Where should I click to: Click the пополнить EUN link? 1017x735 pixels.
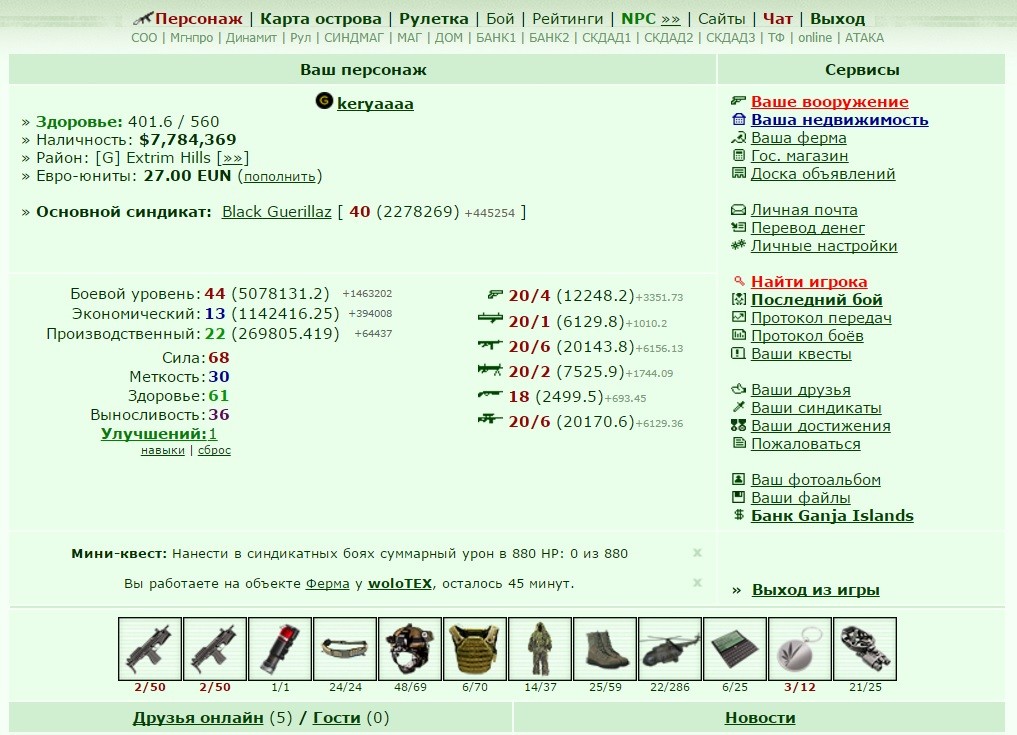click(280, 176)
